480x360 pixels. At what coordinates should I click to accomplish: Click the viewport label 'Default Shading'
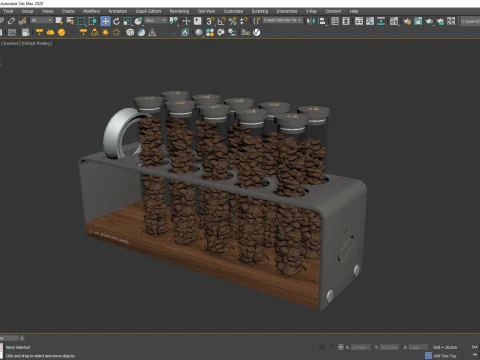tap(37, 43)
